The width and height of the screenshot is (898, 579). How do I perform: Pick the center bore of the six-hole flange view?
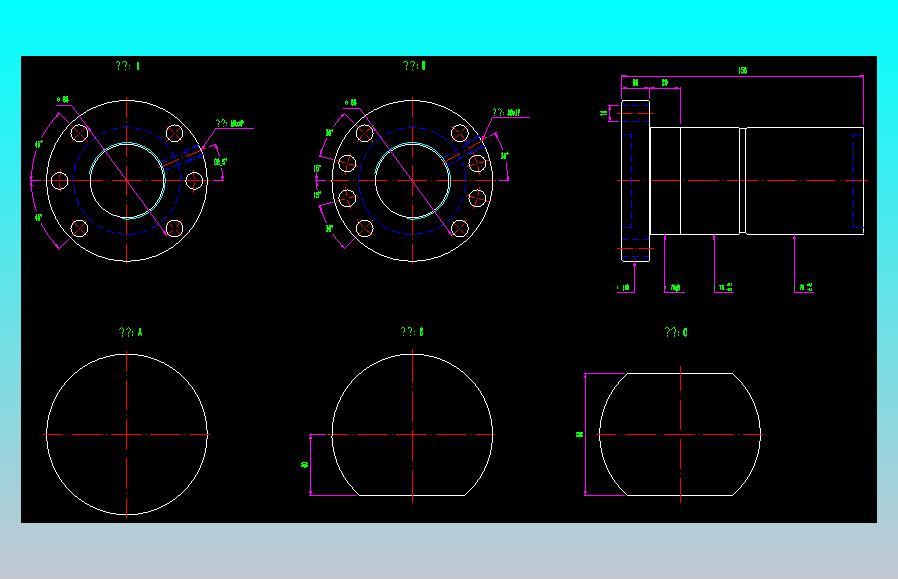(x=127, y=180)
